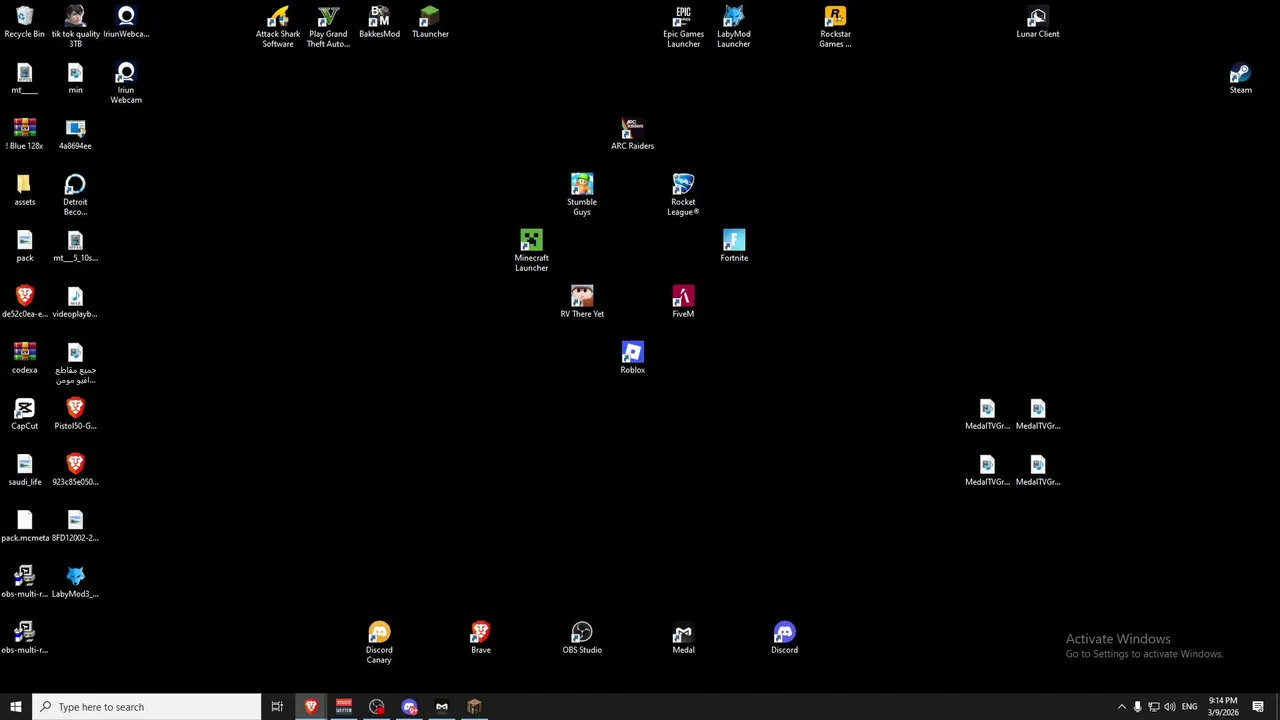Select the Brave desktop shortcut

[x=481, y=638]
